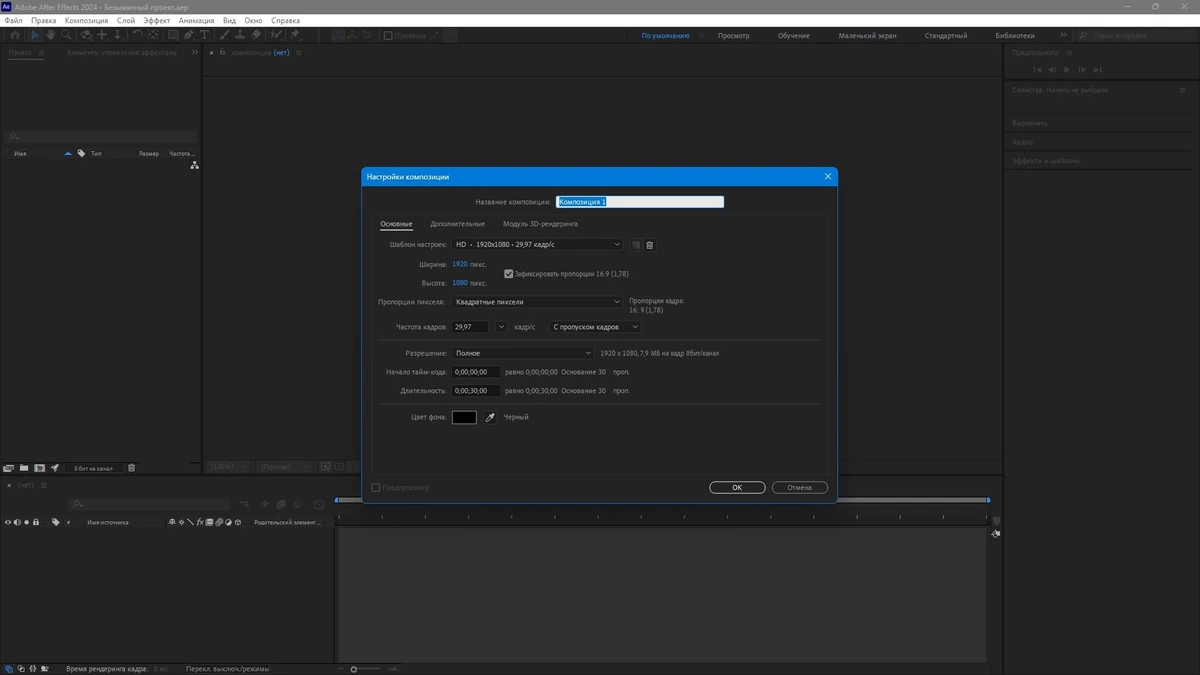Image resolution: width=1200 pixels, height=675 pixels.
Task: Select the Rotation tool in toolbar
Action: [x=137, y=35]
